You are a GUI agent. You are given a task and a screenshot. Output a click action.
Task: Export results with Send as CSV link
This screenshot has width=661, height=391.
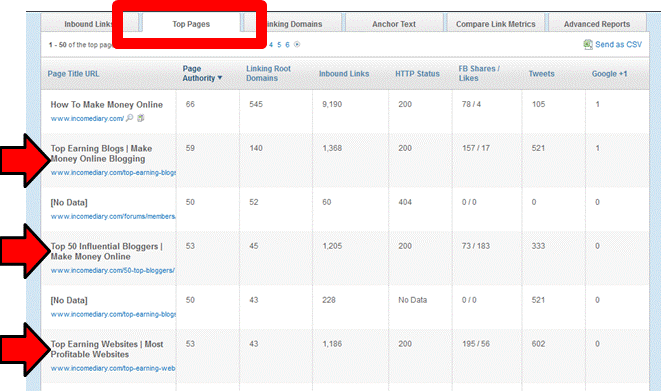pos(618,44)
